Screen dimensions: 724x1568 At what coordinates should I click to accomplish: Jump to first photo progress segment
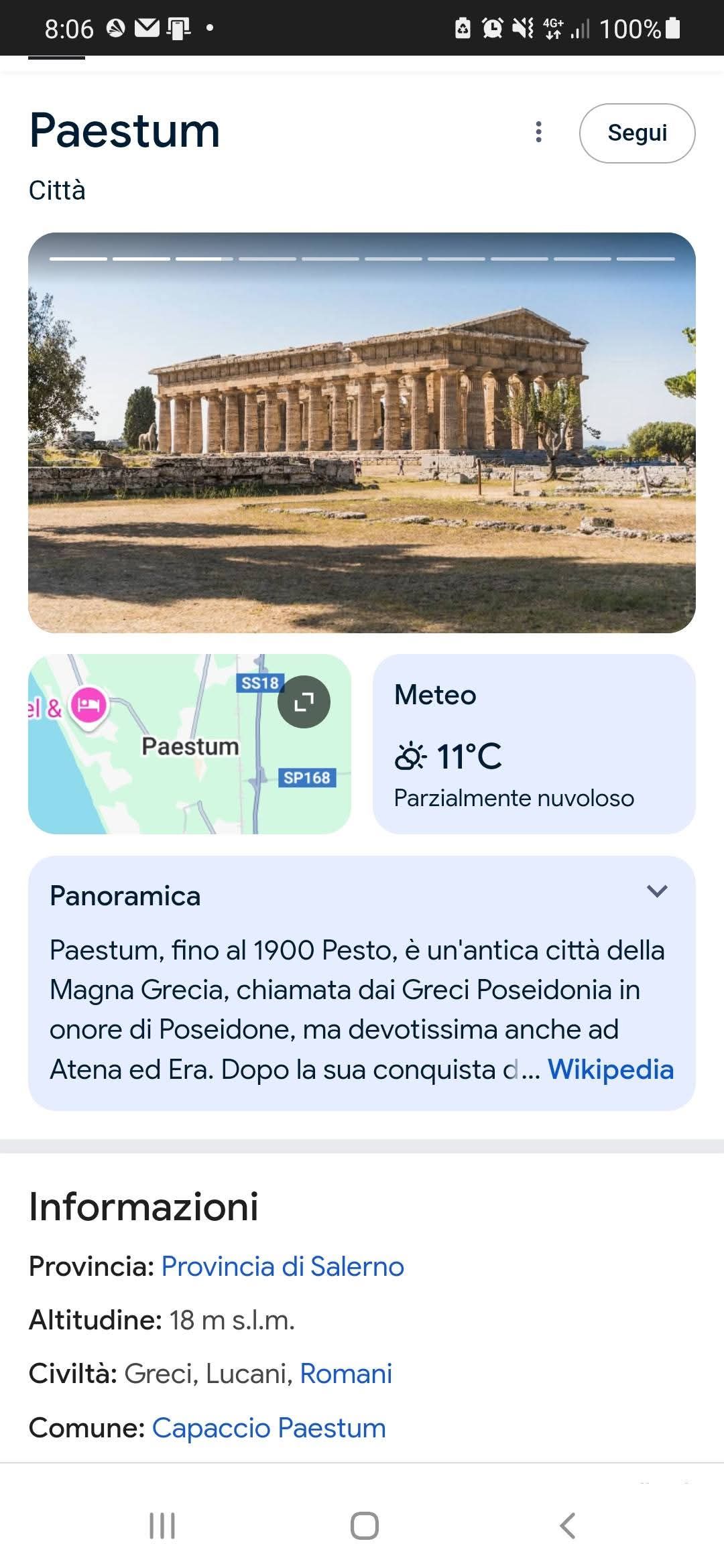point(78,259)
